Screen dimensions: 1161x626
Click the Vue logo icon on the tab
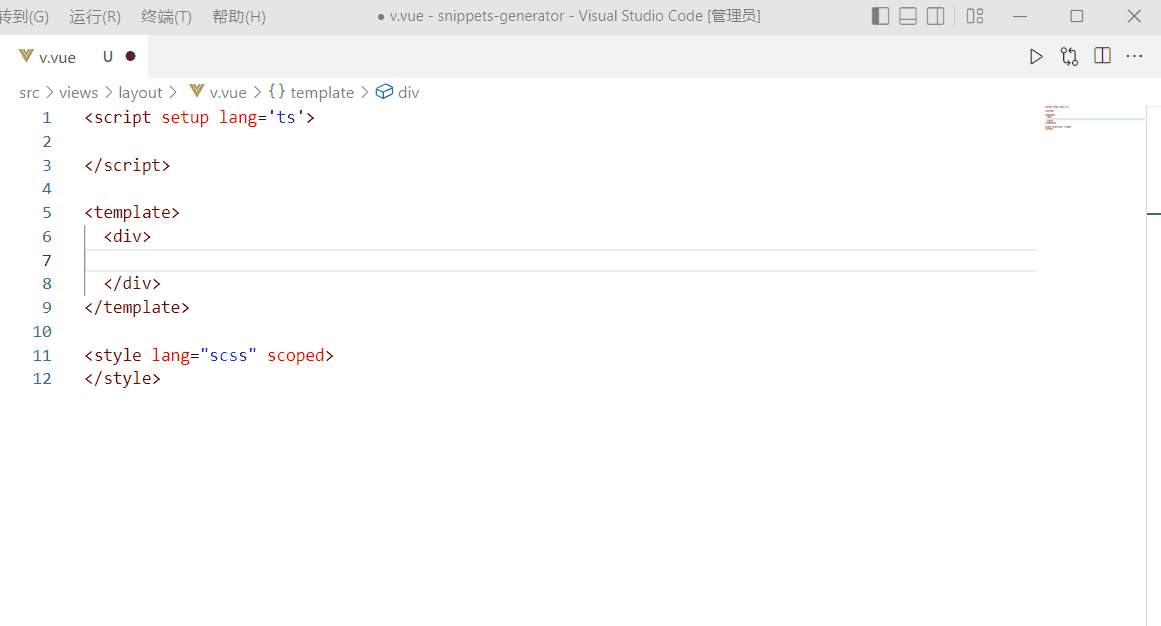[x=26, y=56]
